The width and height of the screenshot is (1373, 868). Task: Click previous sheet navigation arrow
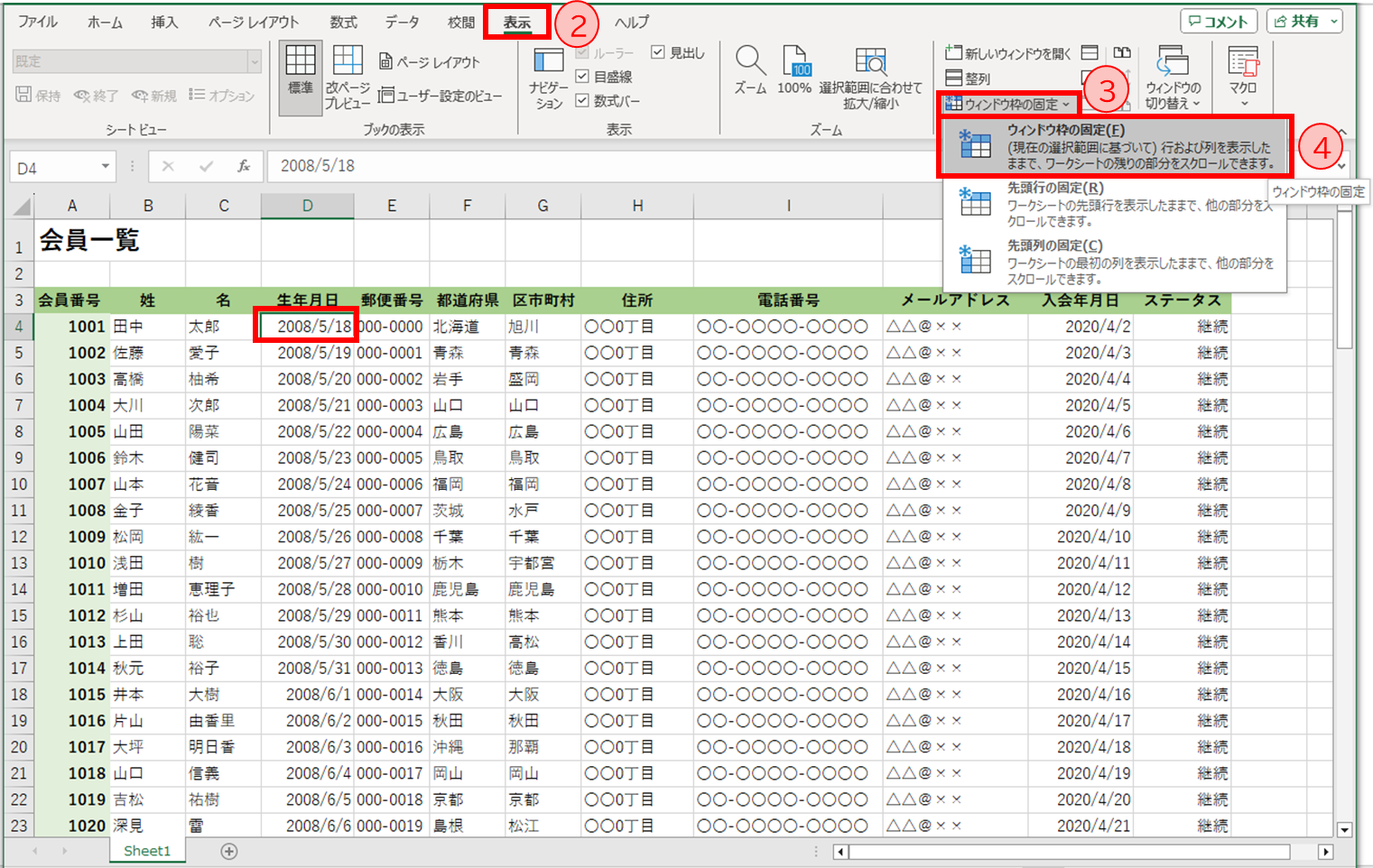pyautogui.click(x=34, y=851)
